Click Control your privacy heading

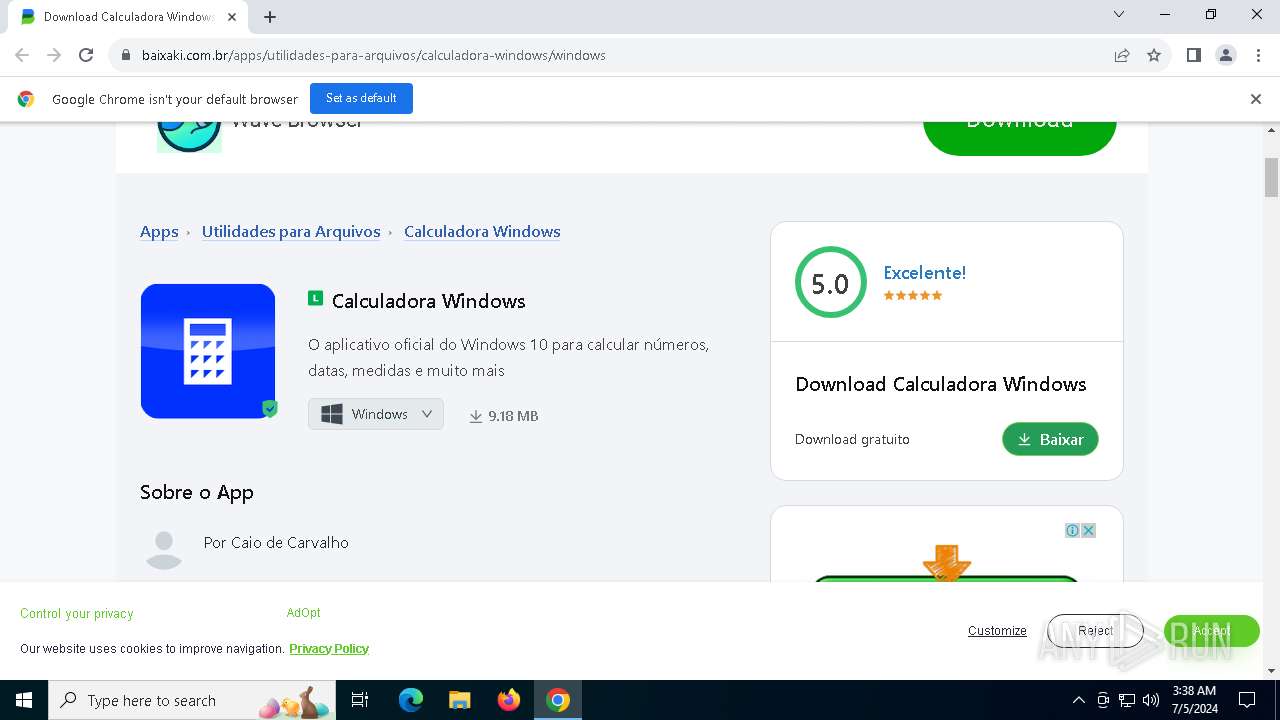(77, 614)
